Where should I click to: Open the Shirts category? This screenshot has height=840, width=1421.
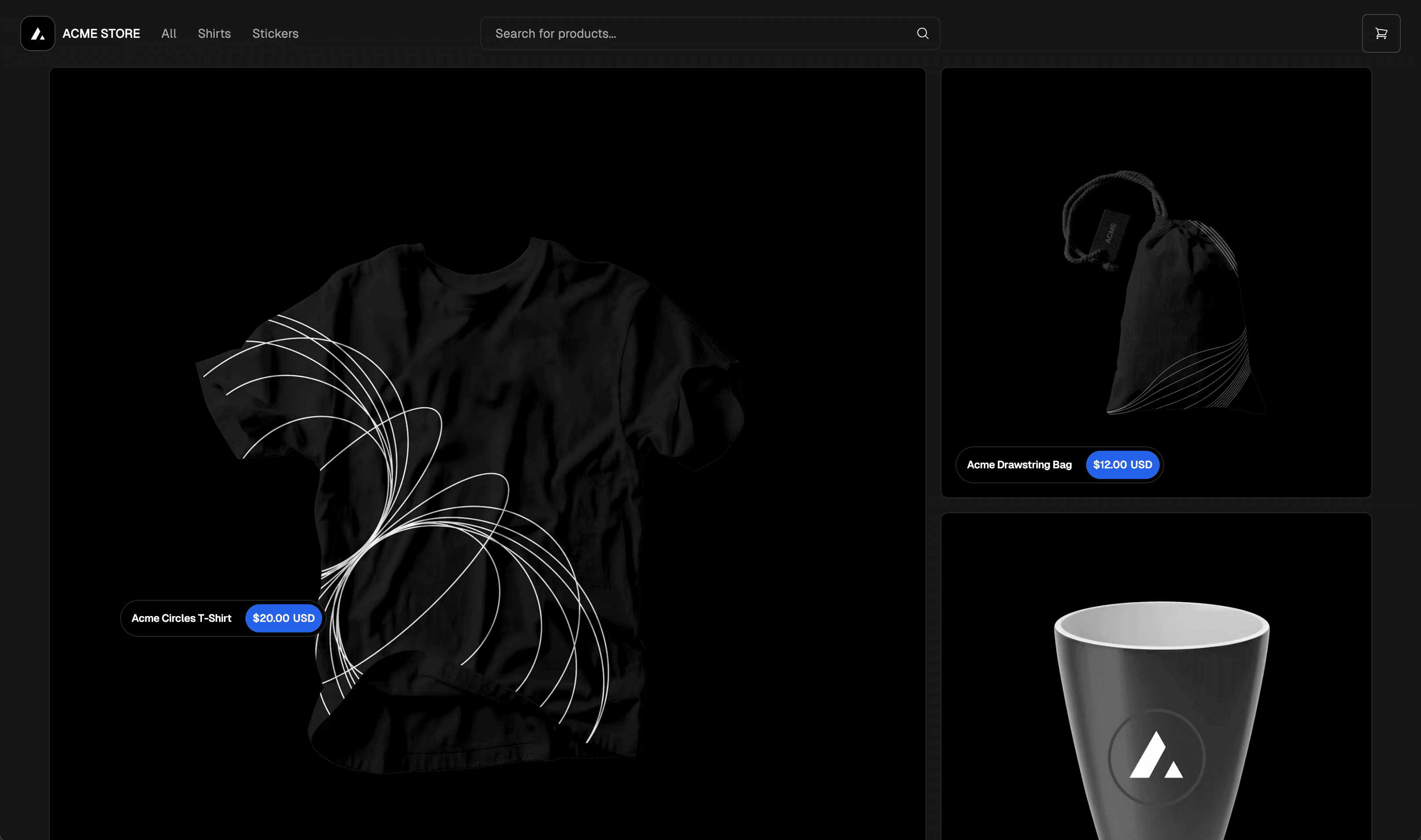pos(214,33)
